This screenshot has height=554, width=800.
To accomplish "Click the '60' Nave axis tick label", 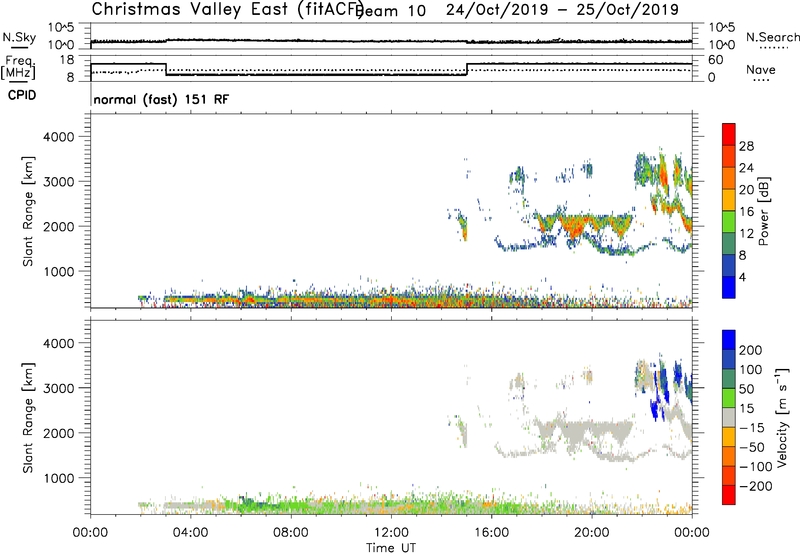I will (x=716, y=60).
